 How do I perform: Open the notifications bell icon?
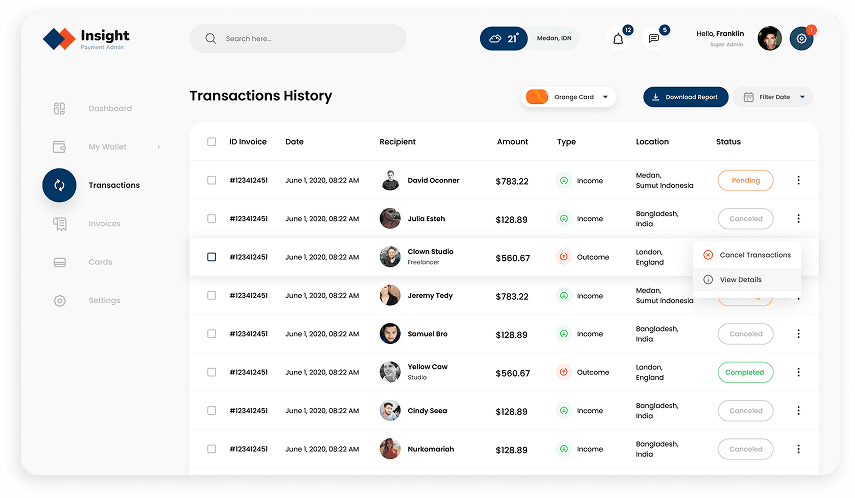click(x=618, y=39)
